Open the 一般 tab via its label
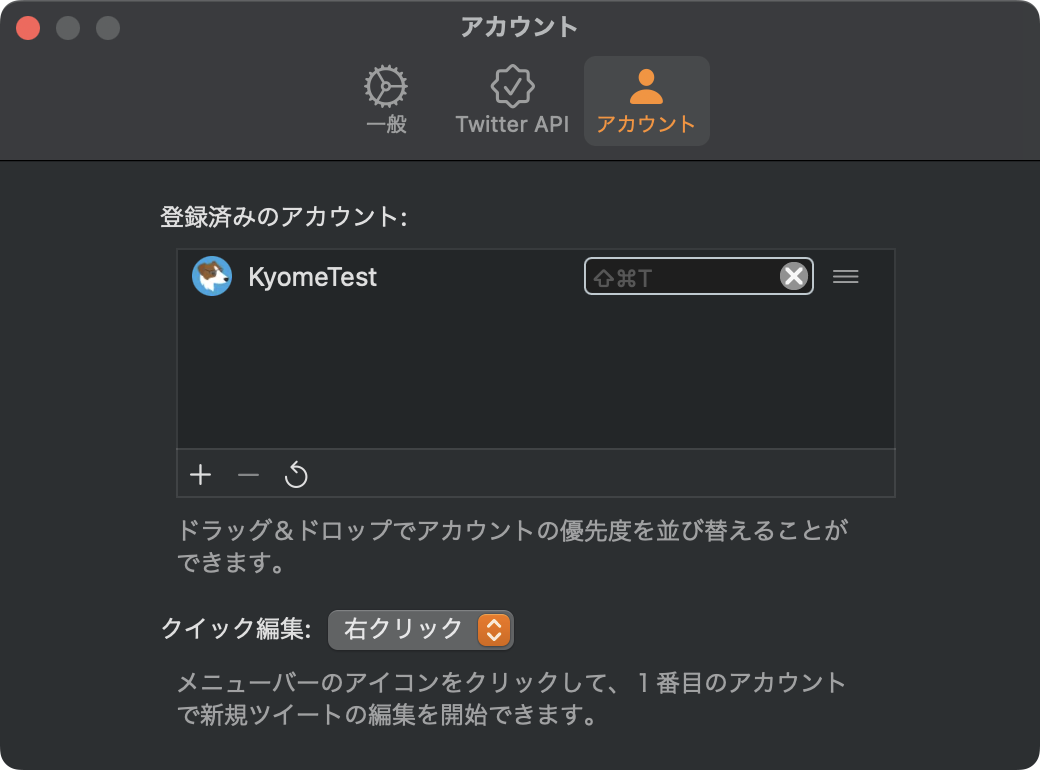Viewport: 1040px width, 770px height. tap(386, 124)
